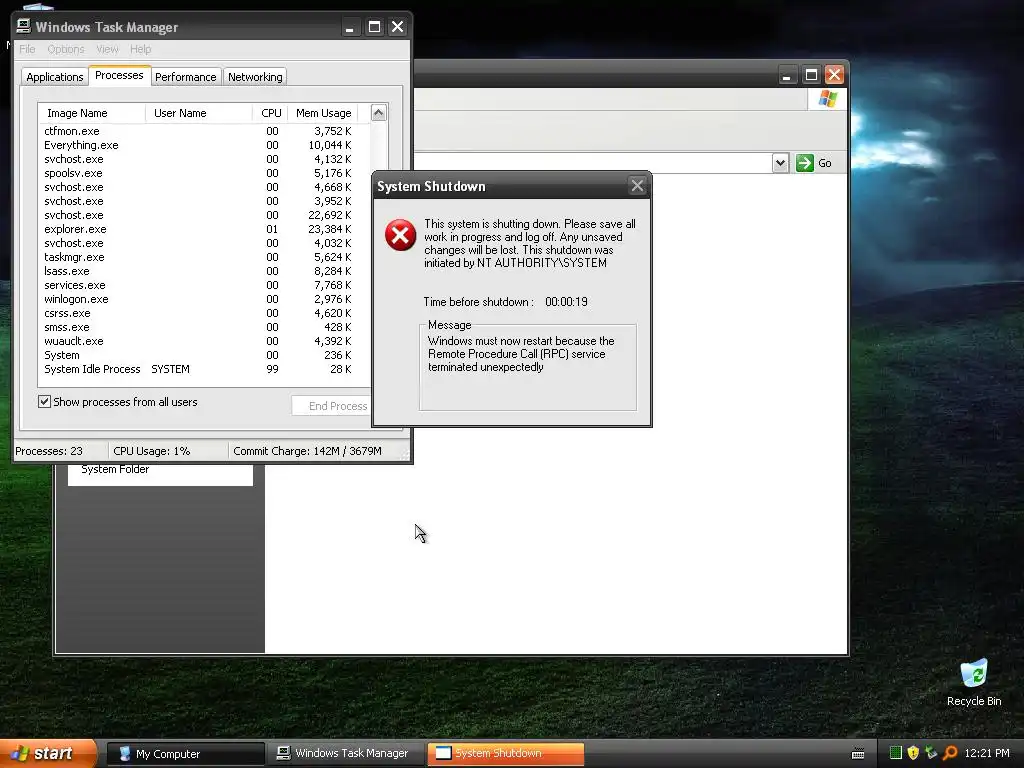The width and height of the screenshot is (1024, 768).
Task: Open the Options menu in Task Manager
Action: (66, 49)
